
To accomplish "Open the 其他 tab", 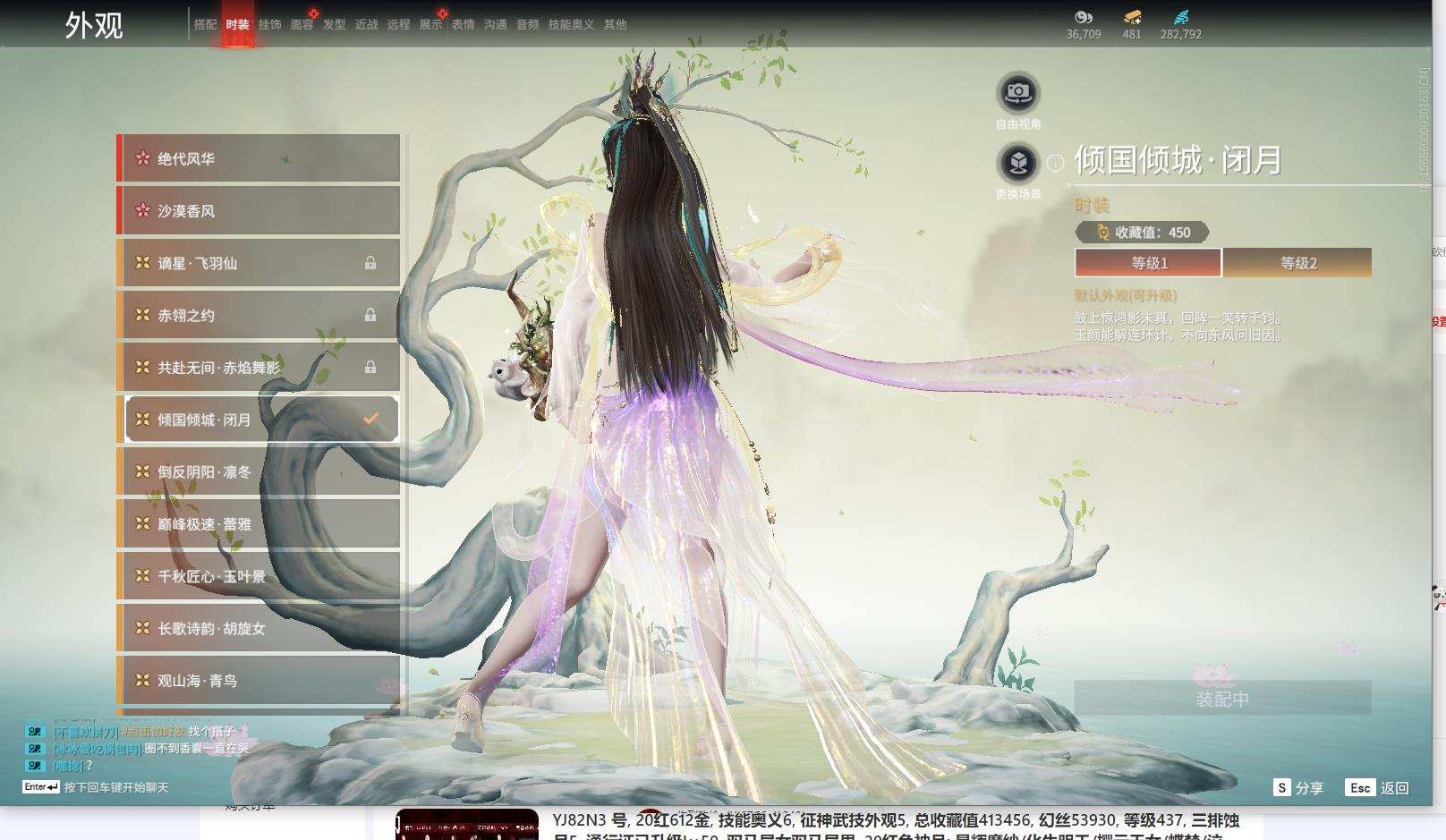I will click(x=616, y=24).
